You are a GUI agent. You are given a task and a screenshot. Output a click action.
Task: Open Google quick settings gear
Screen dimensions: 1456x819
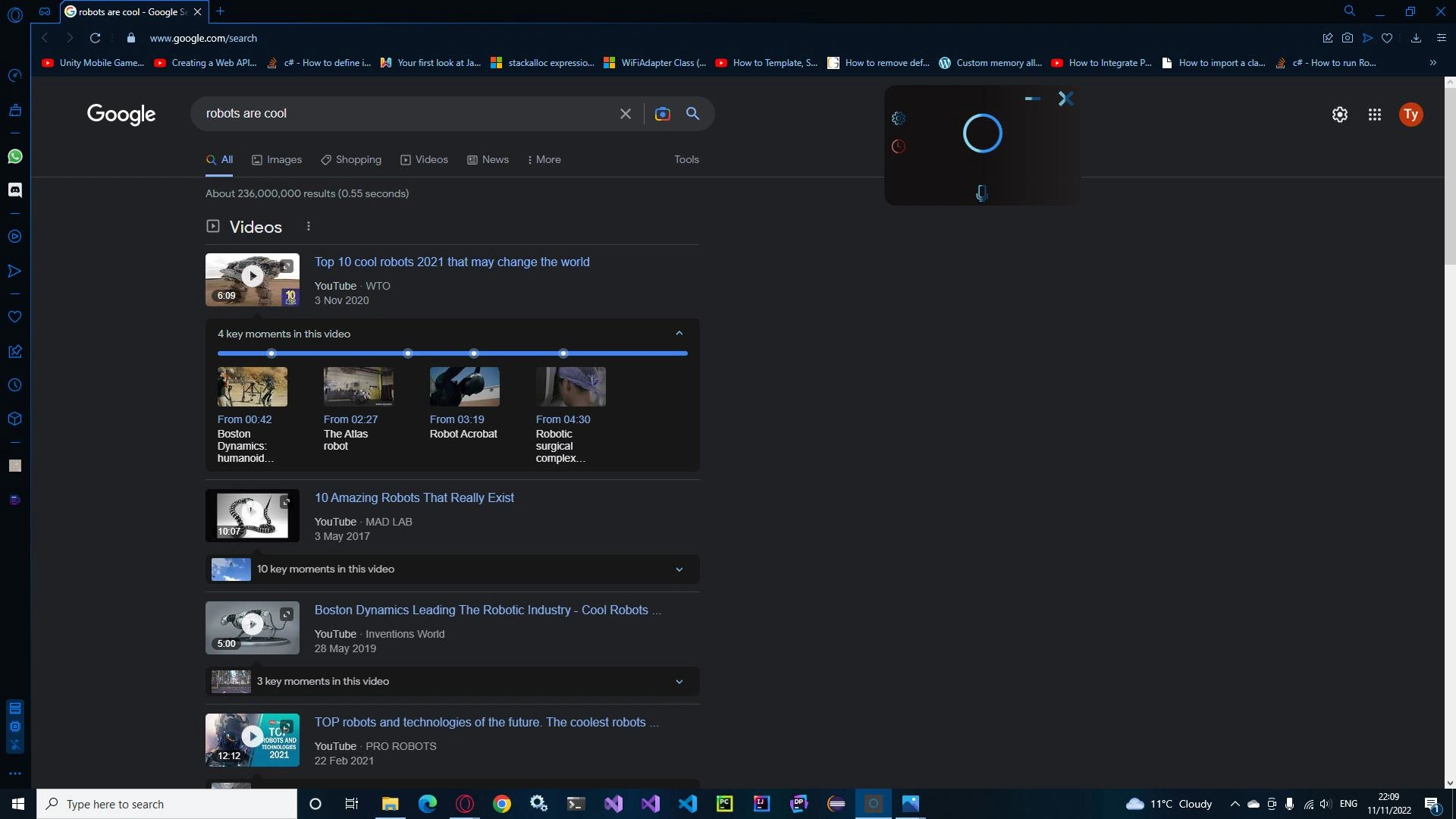point(1340,115)
